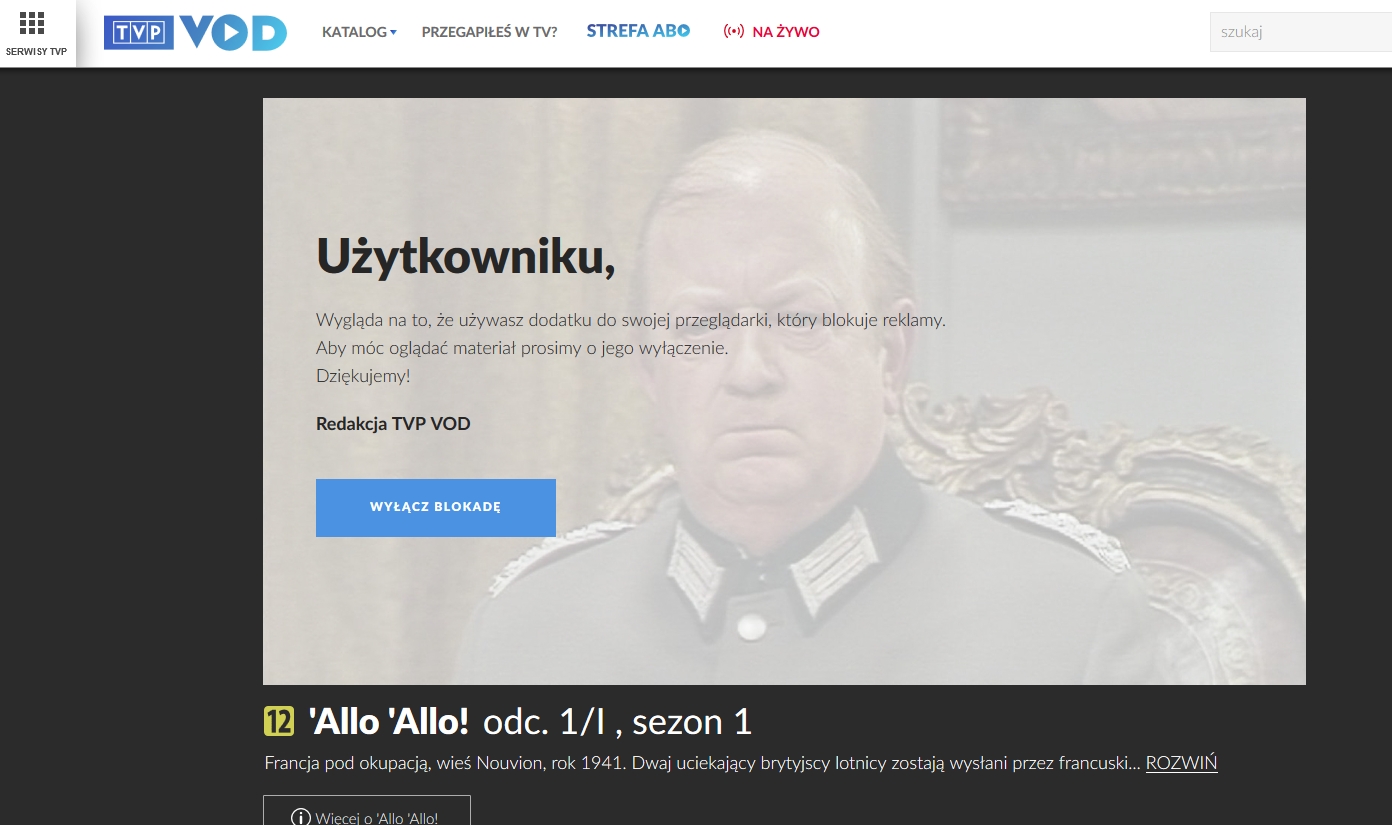1392x825 pixels.
Task: Click the TVP logo box
Action: click(x=139, y=33)
